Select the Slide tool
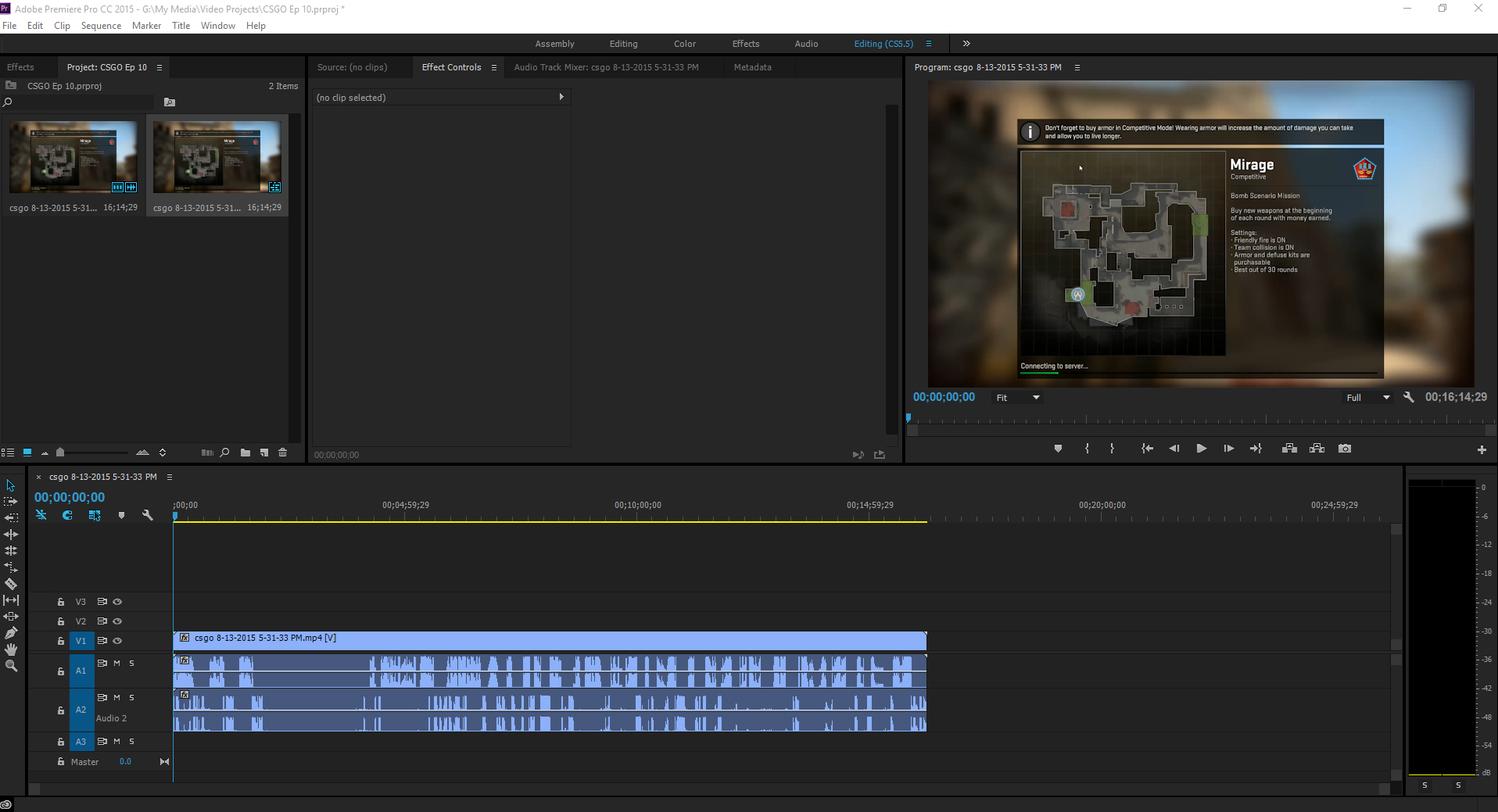1498x812 pixels. point(11,617)
